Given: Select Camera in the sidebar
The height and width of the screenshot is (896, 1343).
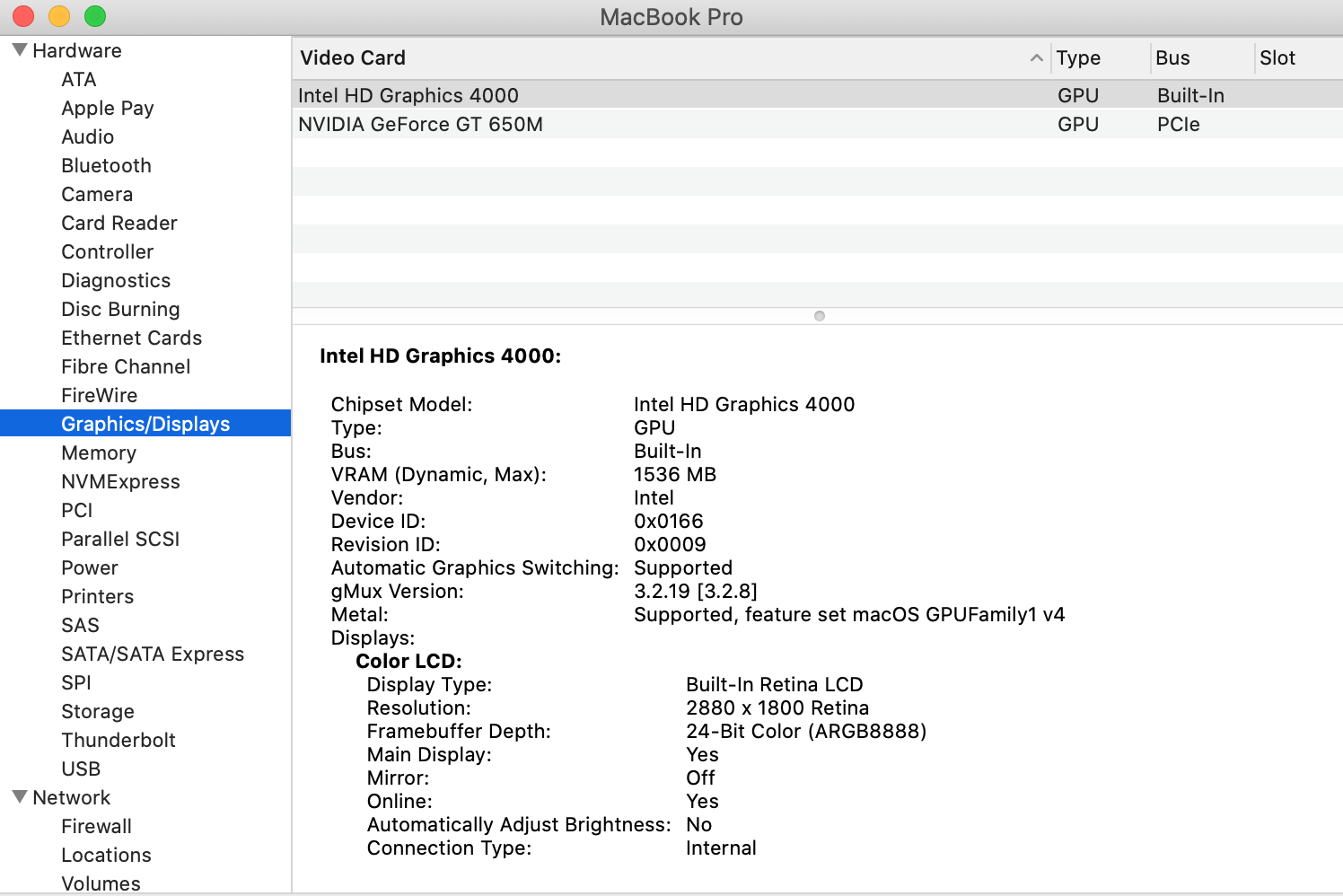Looking at the screenshot, I should 97,194.
